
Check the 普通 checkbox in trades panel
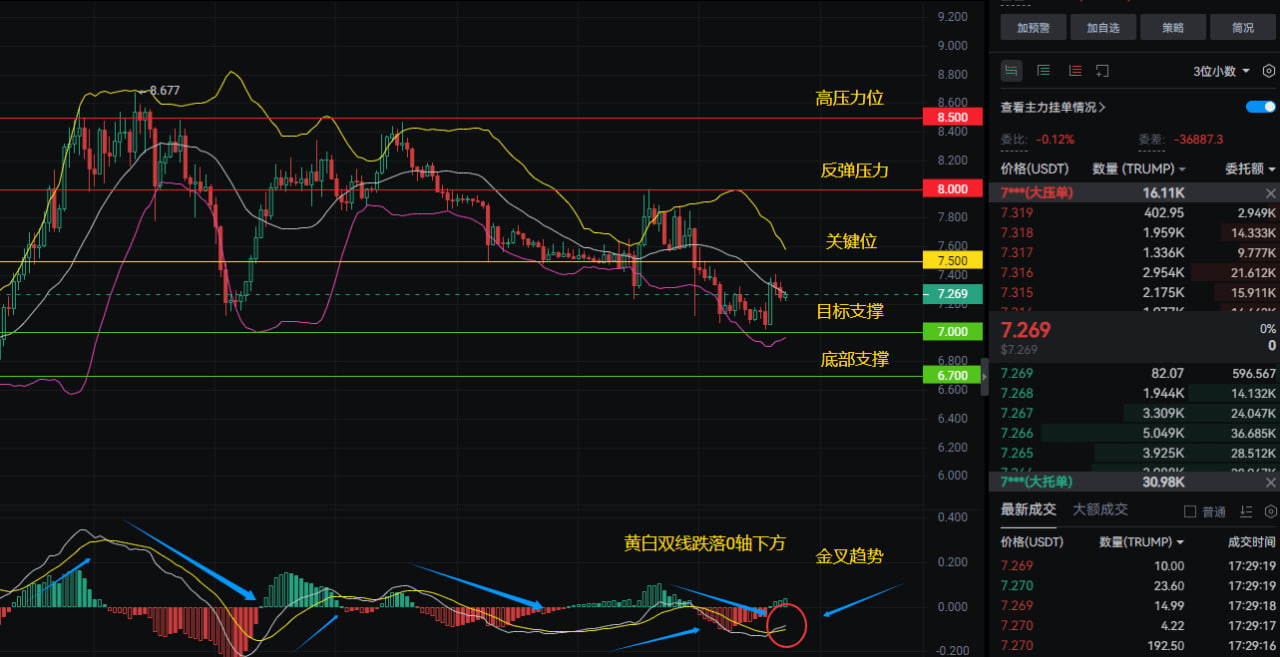click(1190, 511)
